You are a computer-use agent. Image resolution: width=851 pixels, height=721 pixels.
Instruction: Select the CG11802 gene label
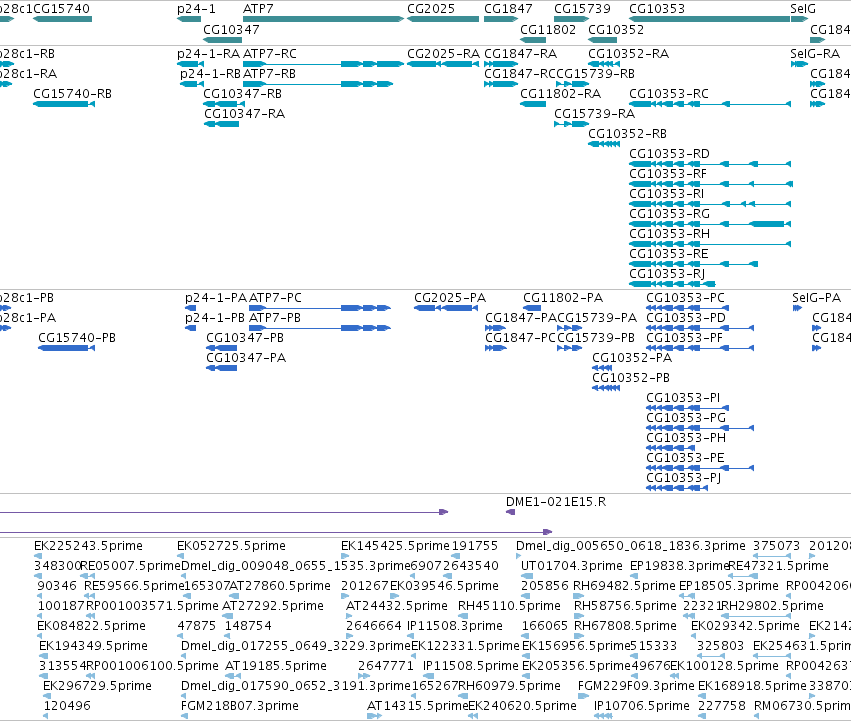click(x=548, y=29)
